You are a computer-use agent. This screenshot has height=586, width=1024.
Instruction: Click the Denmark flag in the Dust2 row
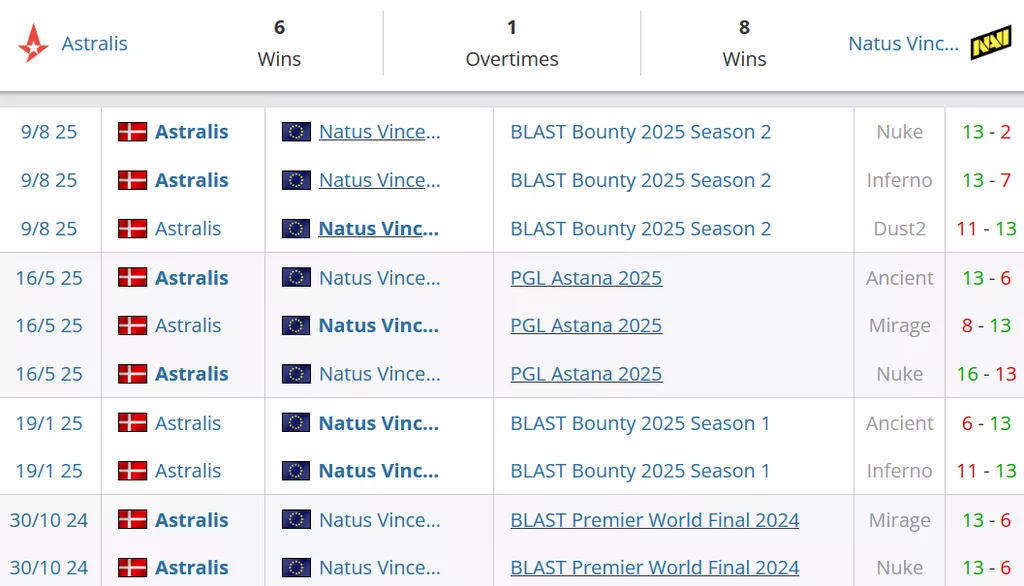pyautogui.click(x=132, y=229)
